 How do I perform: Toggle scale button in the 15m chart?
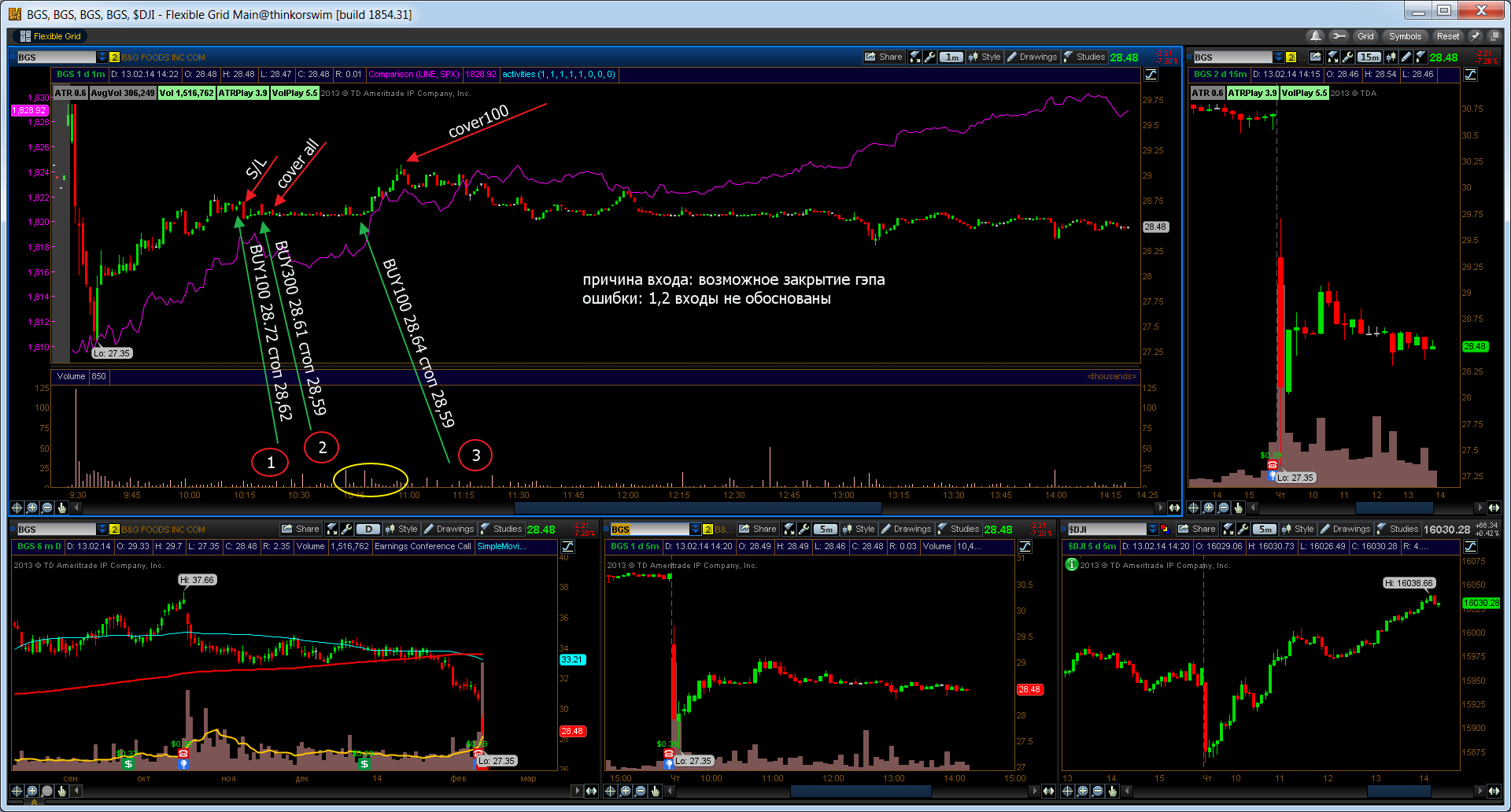[x=1470, y=75]
